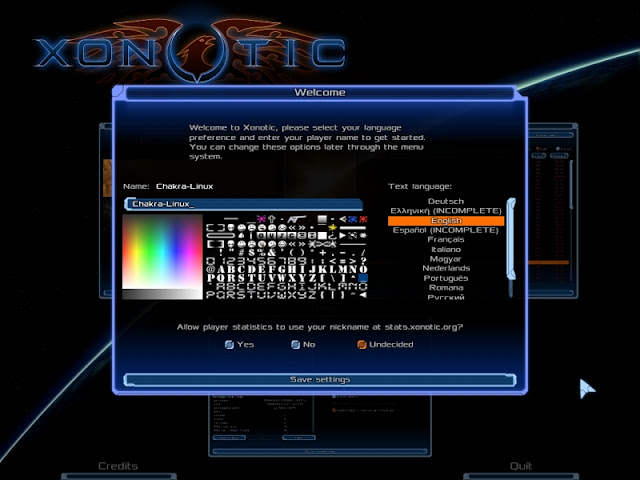
Task: Insert the solid white square symbol
Action: (x=322, y=236)
